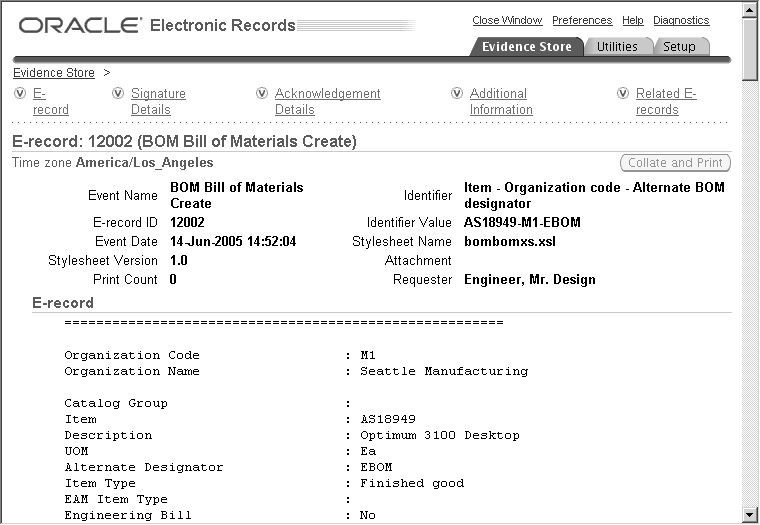
Task: Click the Engineering Bill value No
Action: tap(367, 515)
